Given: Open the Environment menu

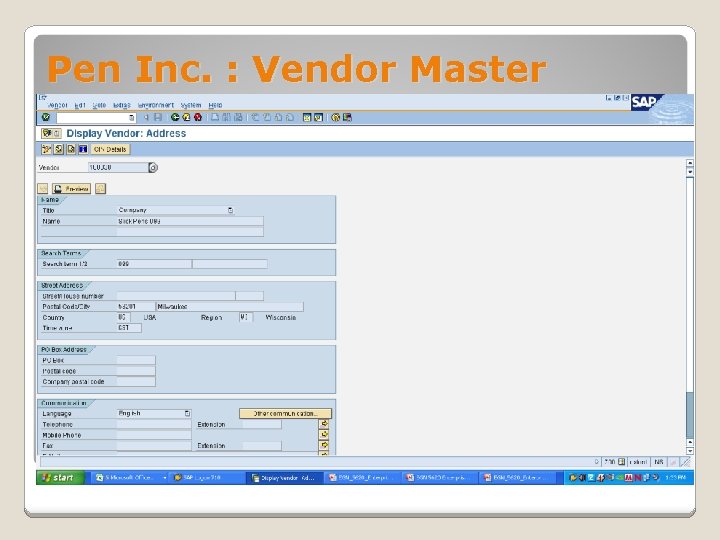Looking at the screenshot, I should (156, 105).
